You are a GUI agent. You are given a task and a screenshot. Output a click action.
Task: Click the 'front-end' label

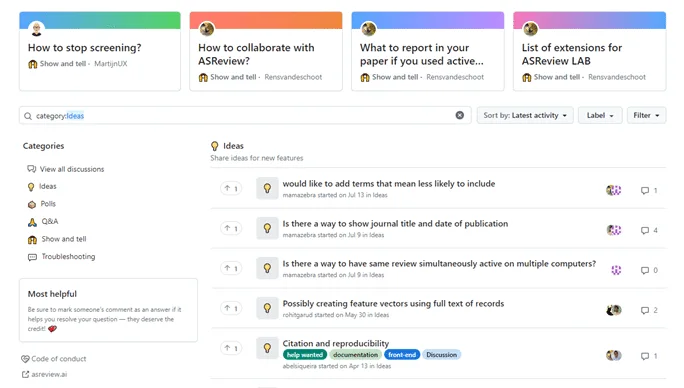tap(402, 355)
